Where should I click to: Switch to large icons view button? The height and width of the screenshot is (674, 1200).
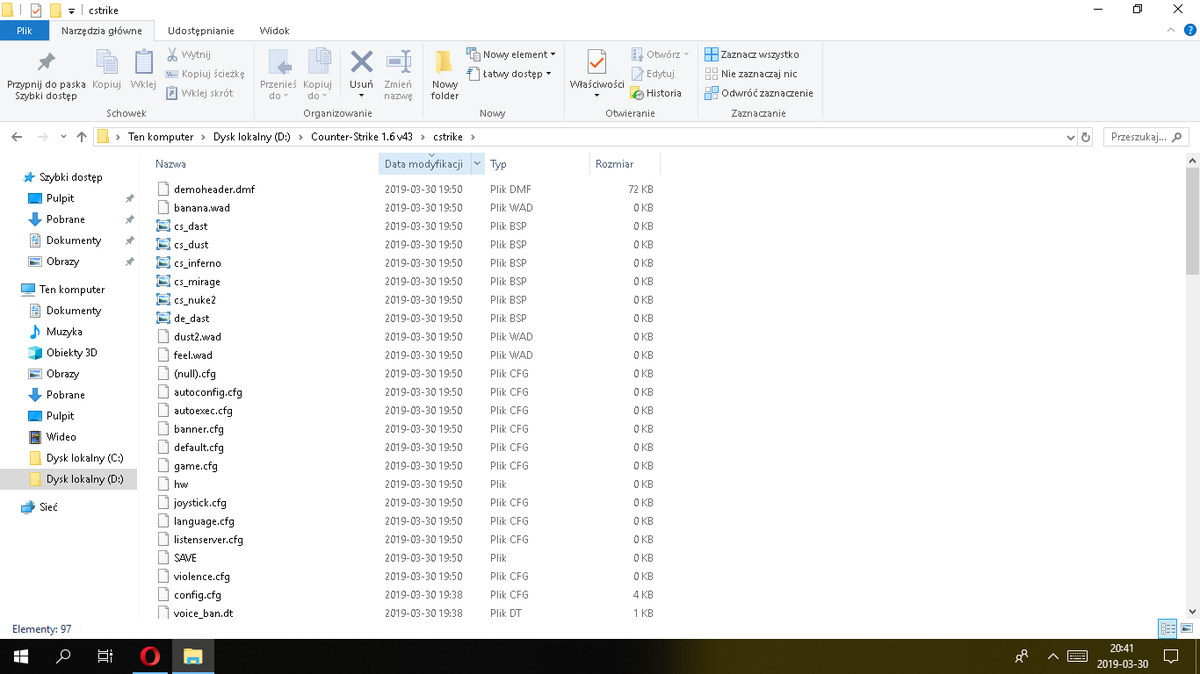tap(1186, 628)
